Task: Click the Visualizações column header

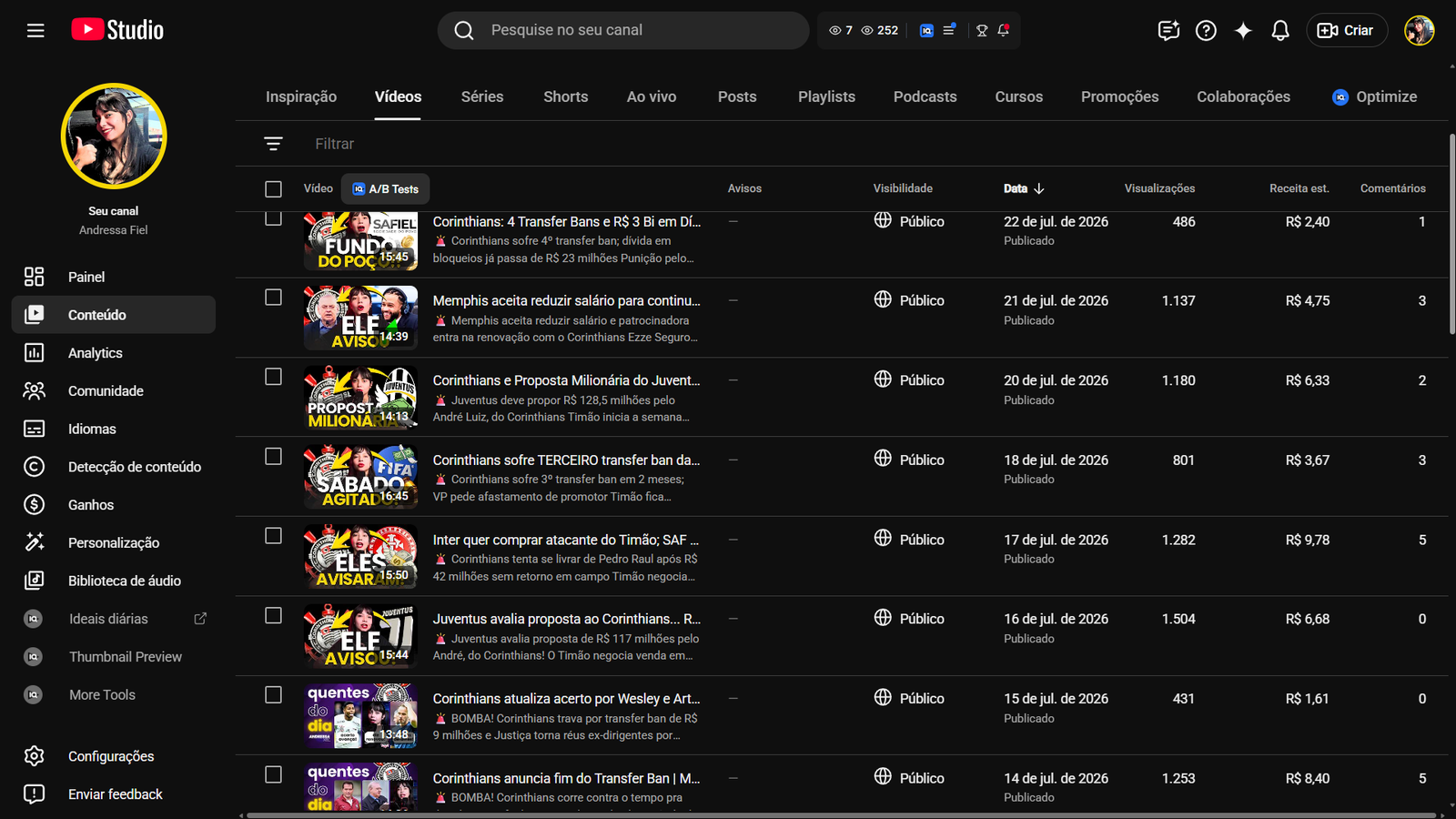Action: pyautogui.click(x=1159, y=188)
